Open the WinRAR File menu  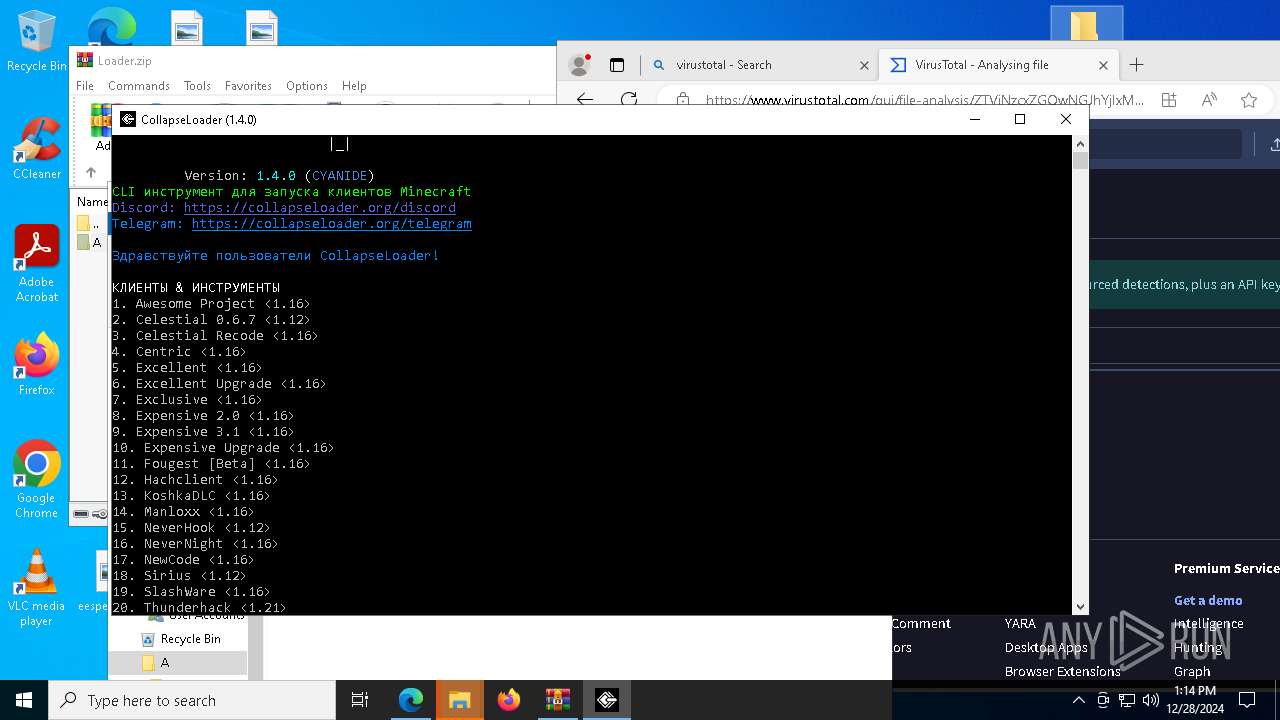pos(85,86)
